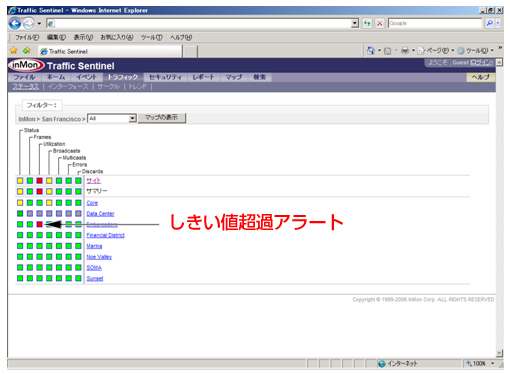Open the Noe Valley link
The image size is (510, 374).
tap(99, 257)
